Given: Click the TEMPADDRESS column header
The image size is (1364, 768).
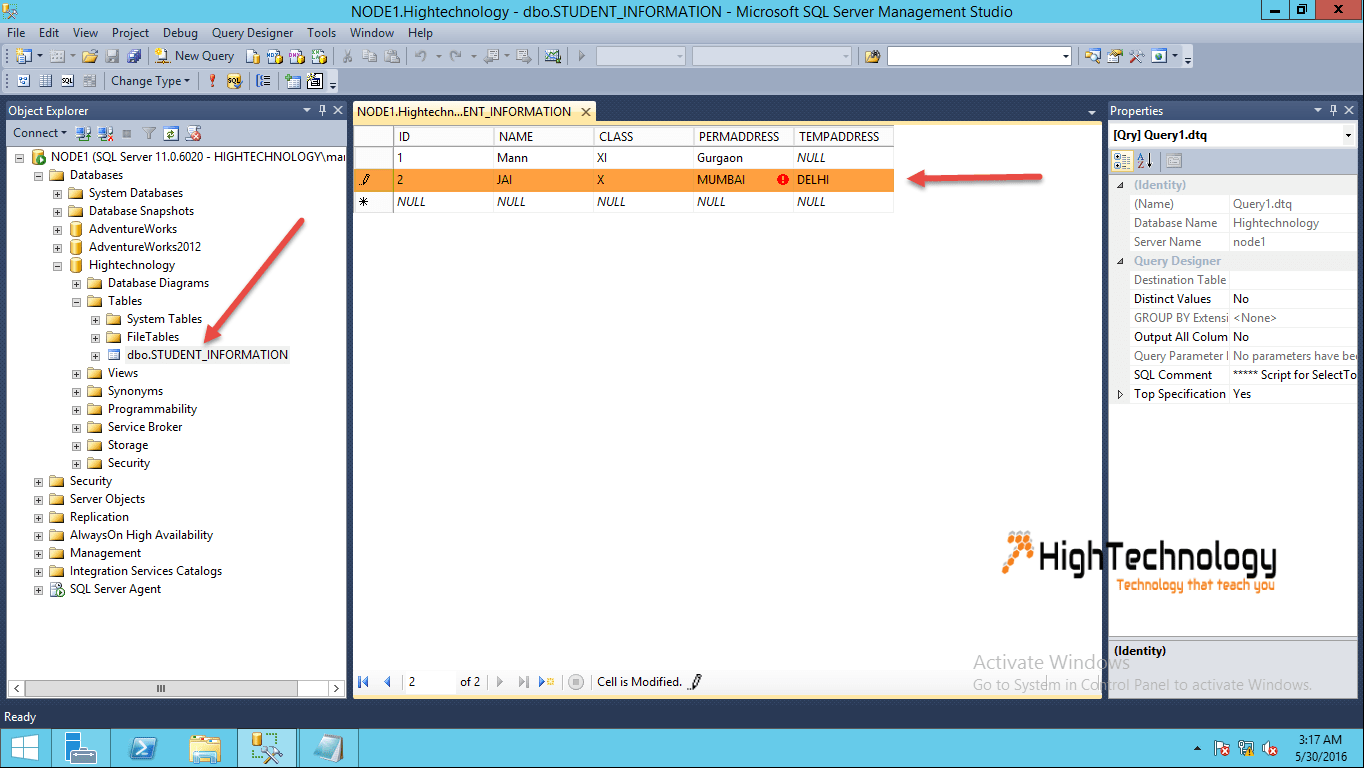Looking at the screenshot, I should [844, 136].
